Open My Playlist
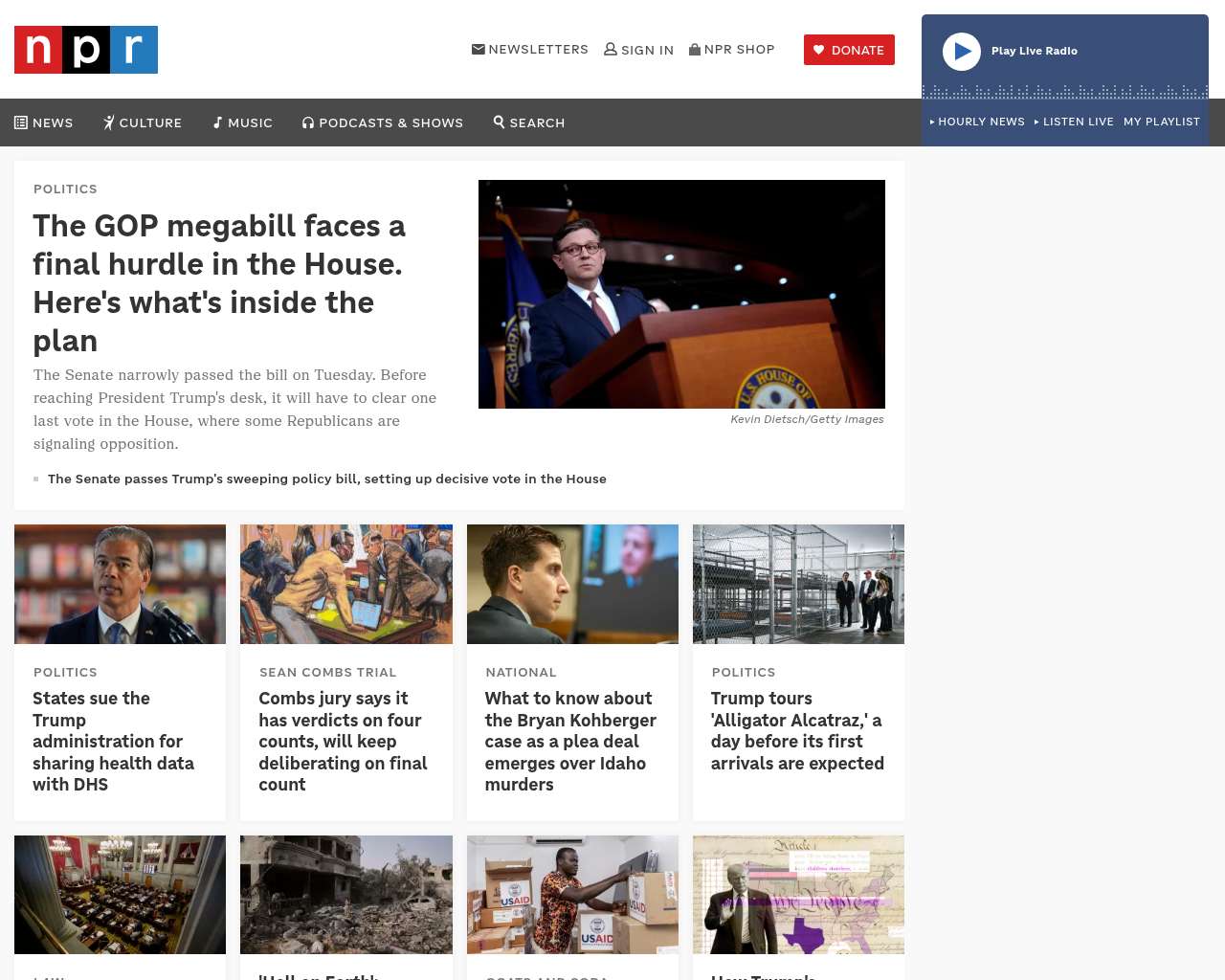This screenshot has width=1225, height=980. coord(1162,122)
